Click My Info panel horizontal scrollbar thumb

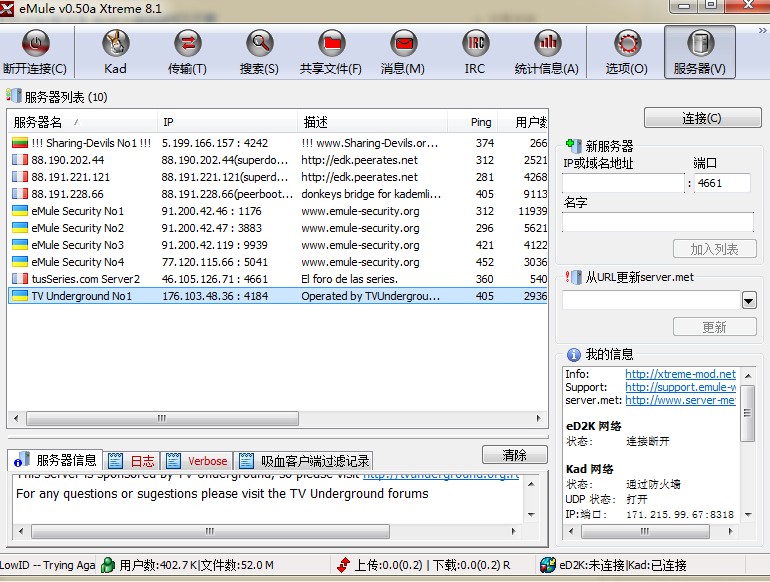click(x=645, y=531)
